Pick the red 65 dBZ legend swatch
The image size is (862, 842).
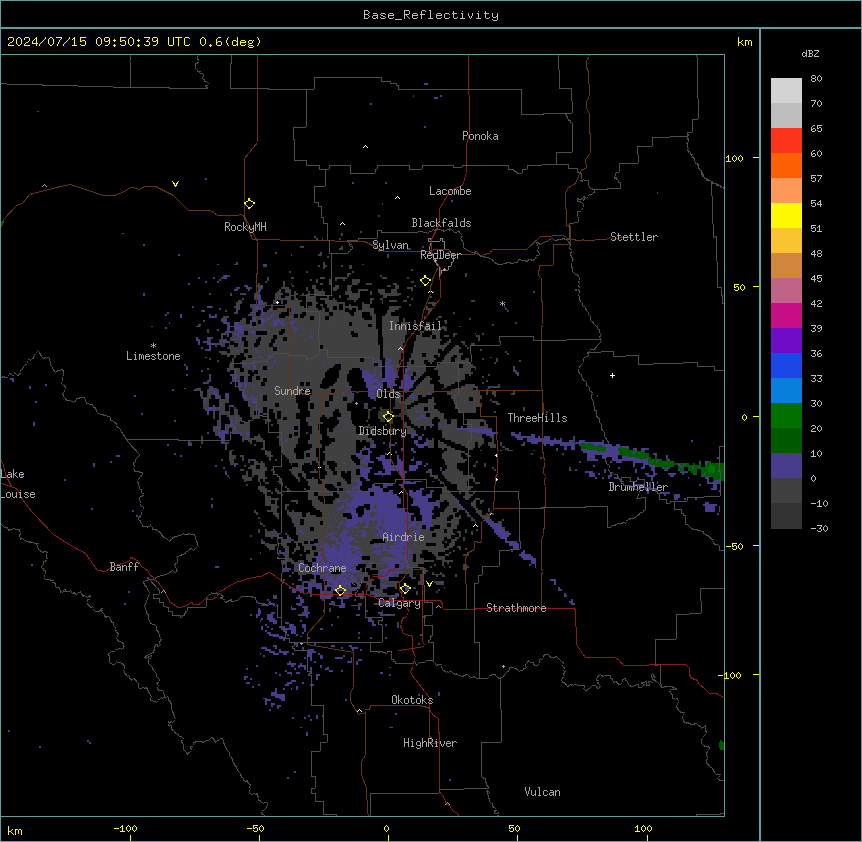(x=786, y=140)
